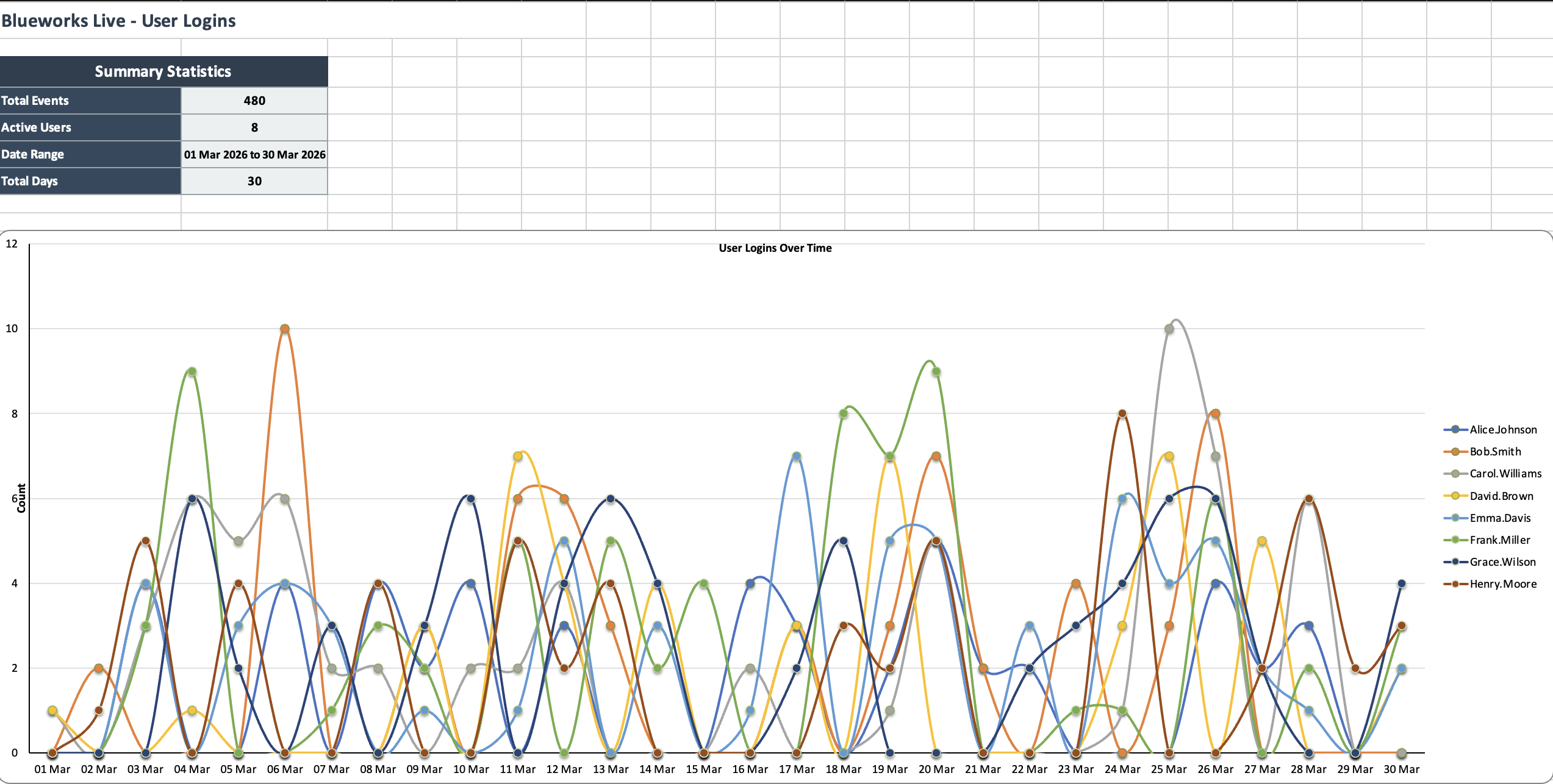This screenshot has height=784, width=1553.
Task: Click the 20 Mar x-axis label
Action: pos(936,769)
